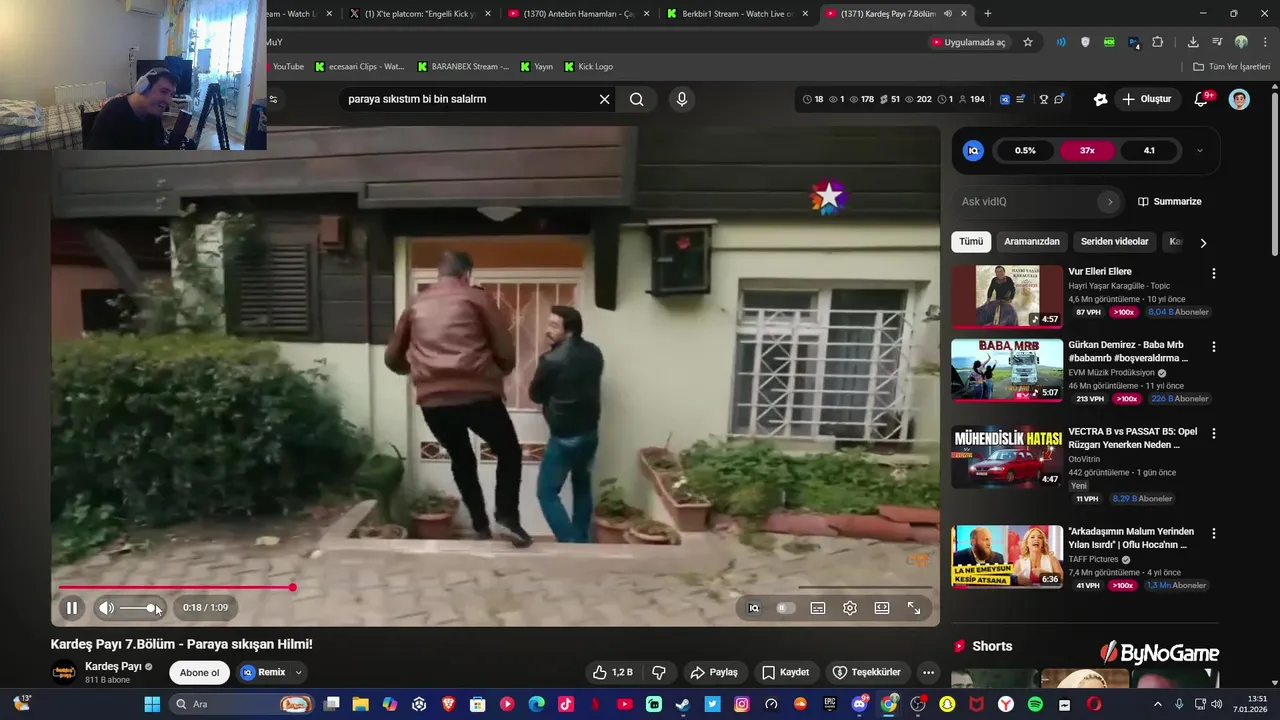The image size is (1280, 720).
Task: Enter fullscreen video mode
Action: point(914,608)
